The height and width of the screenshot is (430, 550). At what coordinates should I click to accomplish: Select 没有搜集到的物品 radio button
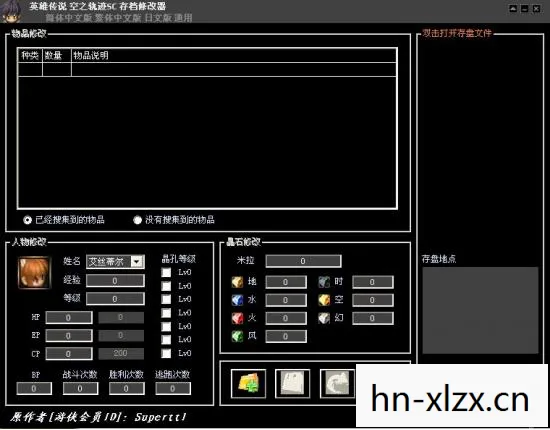click(x=138, y=220)
